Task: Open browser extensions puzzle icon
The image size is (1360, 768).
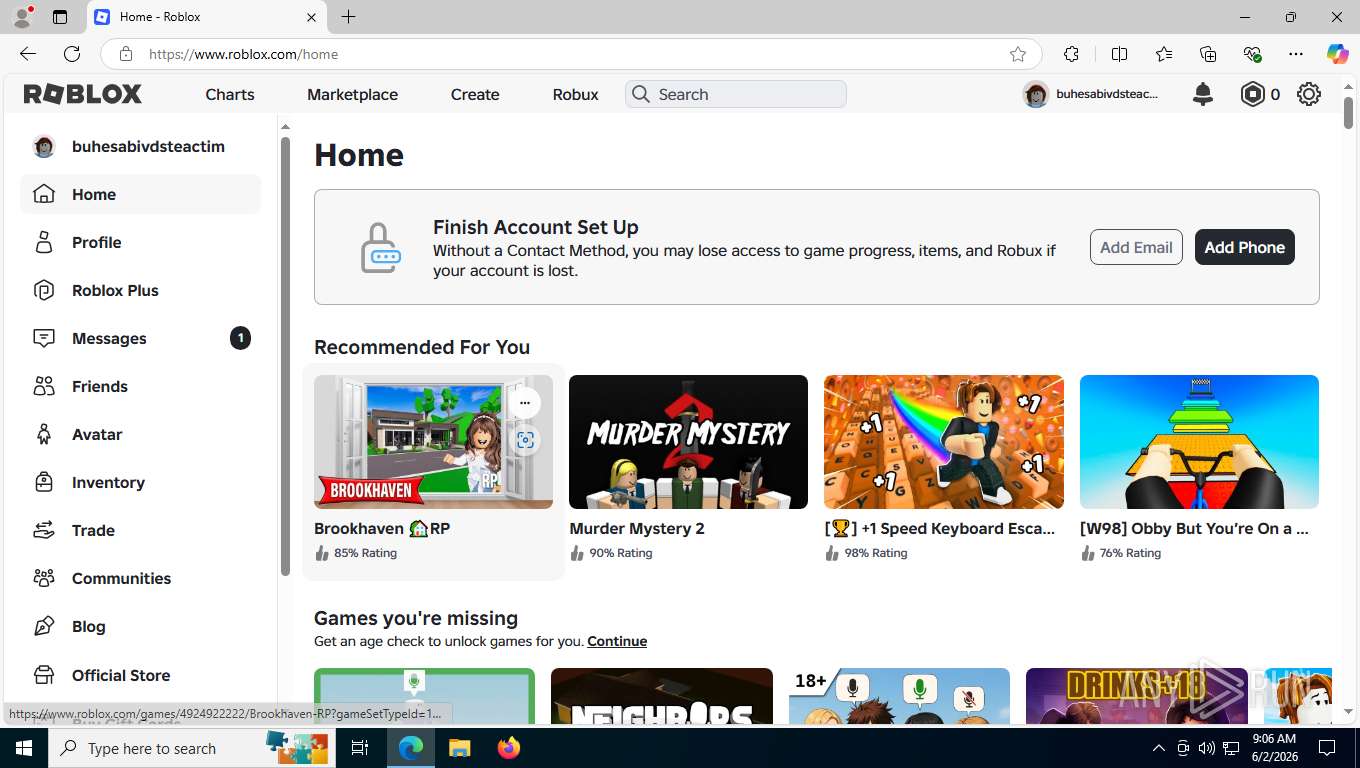Action: (x=1071, y=54)
